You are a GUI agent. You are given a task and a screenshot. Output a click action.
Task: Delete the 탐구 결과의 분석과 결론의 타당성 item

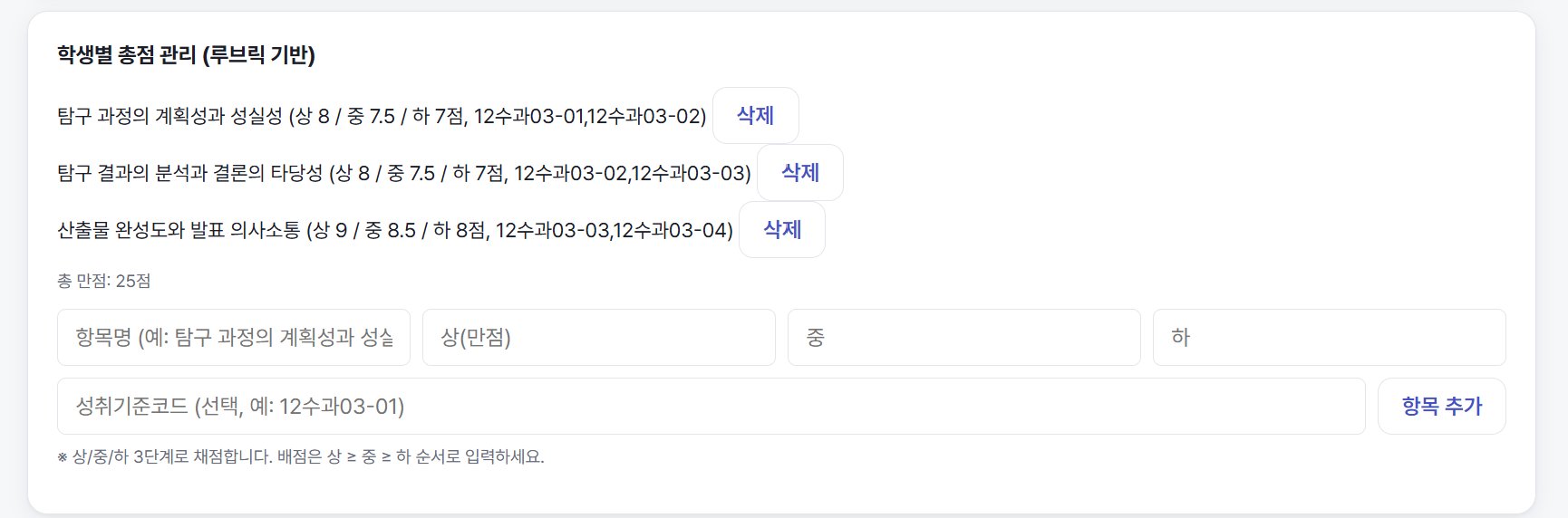click(799, 172)
